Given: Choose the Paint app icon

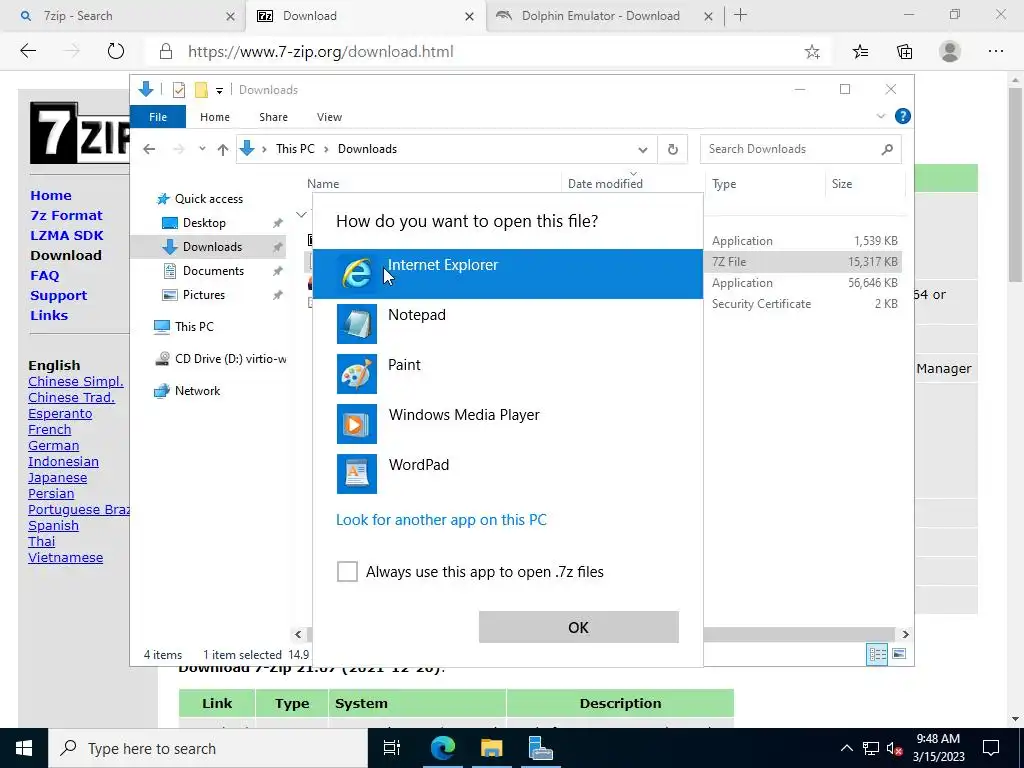Looking at the screenshot, I should [x=357, y=374].
